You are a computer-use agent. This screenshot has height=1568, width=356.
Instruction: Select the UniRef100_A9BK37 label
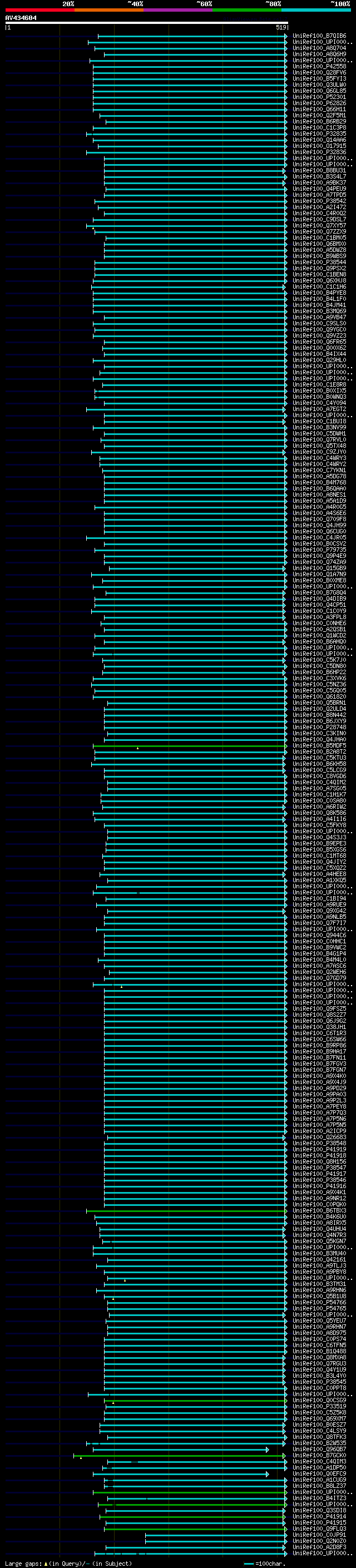click(x=319, y=182)
